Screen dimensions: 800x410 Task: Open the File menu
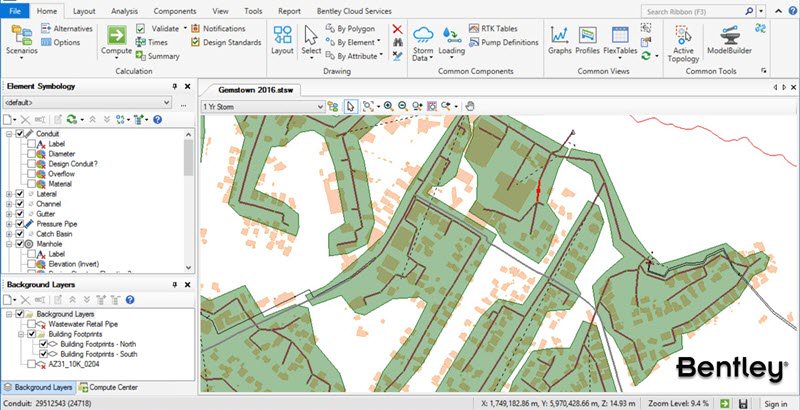pos(15,11)
